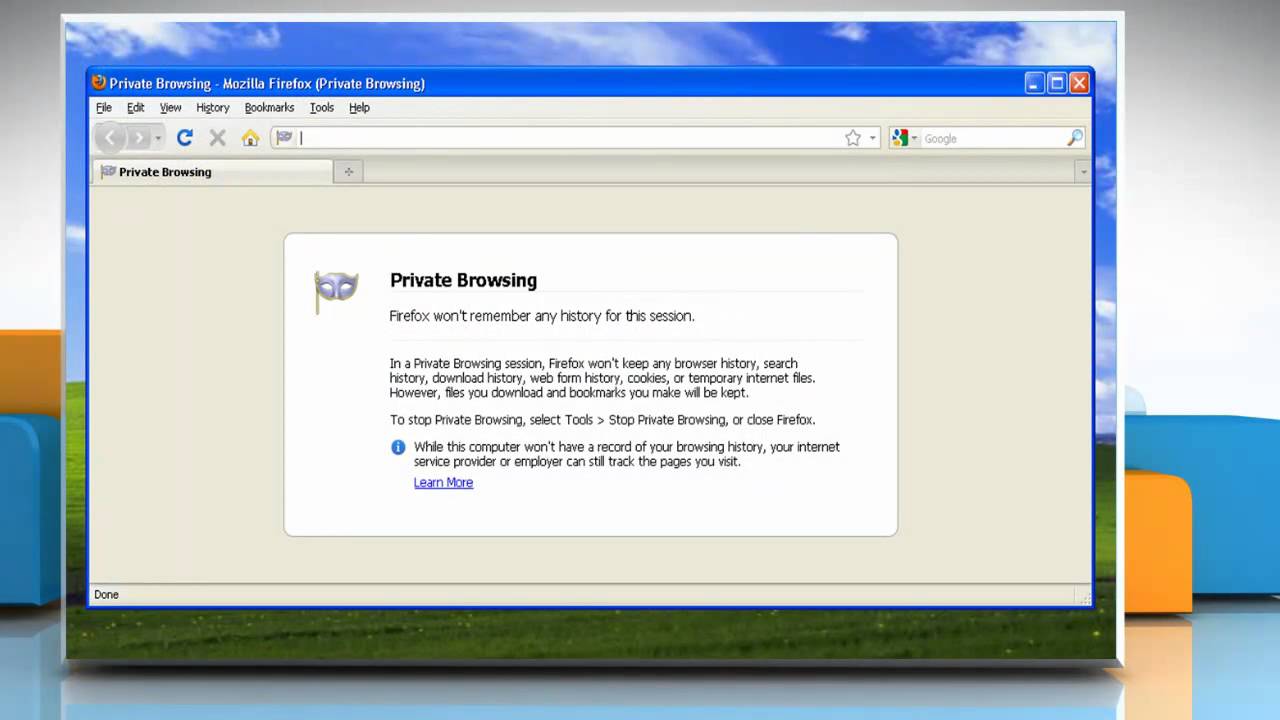Open the History menu
The width and height of the screenshot is (1280, 720).
[x=213, y=107]
